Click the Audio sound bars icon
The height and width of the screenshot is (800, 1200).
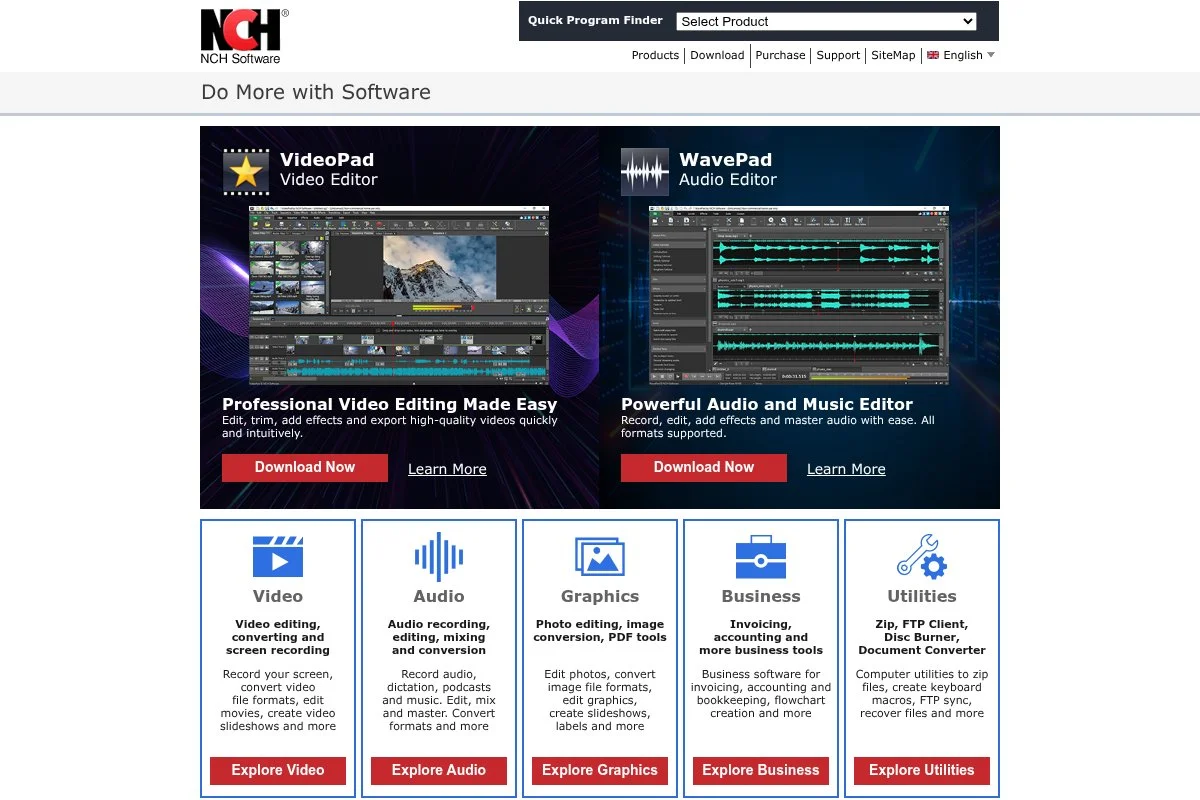[439, 556]
